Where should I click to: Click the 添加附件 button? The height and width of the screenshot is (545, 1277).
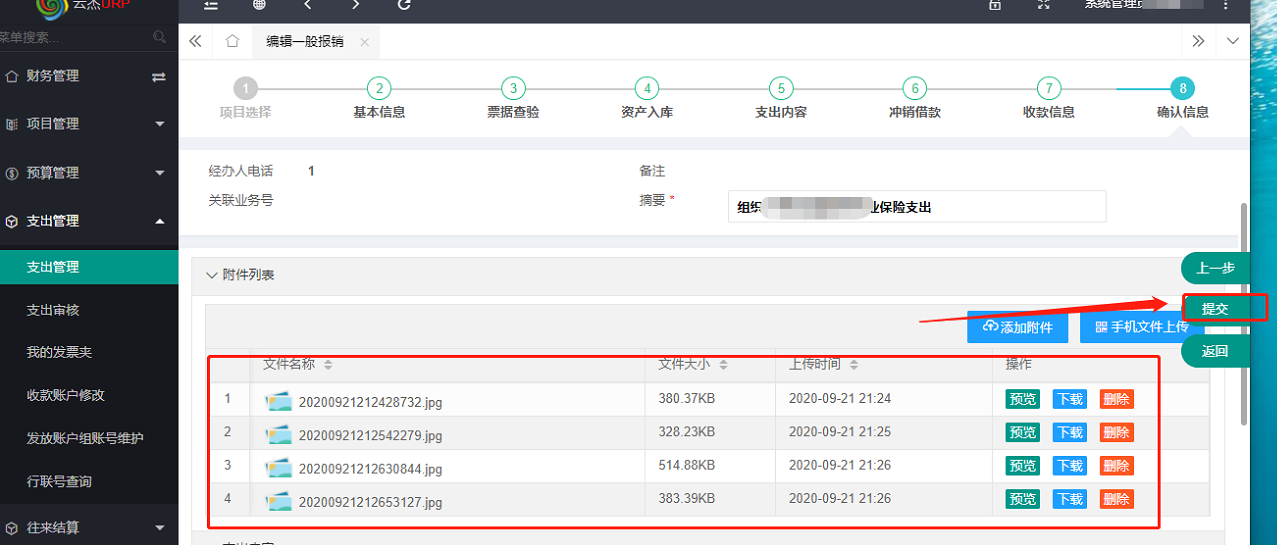[x=1018, y=327]
